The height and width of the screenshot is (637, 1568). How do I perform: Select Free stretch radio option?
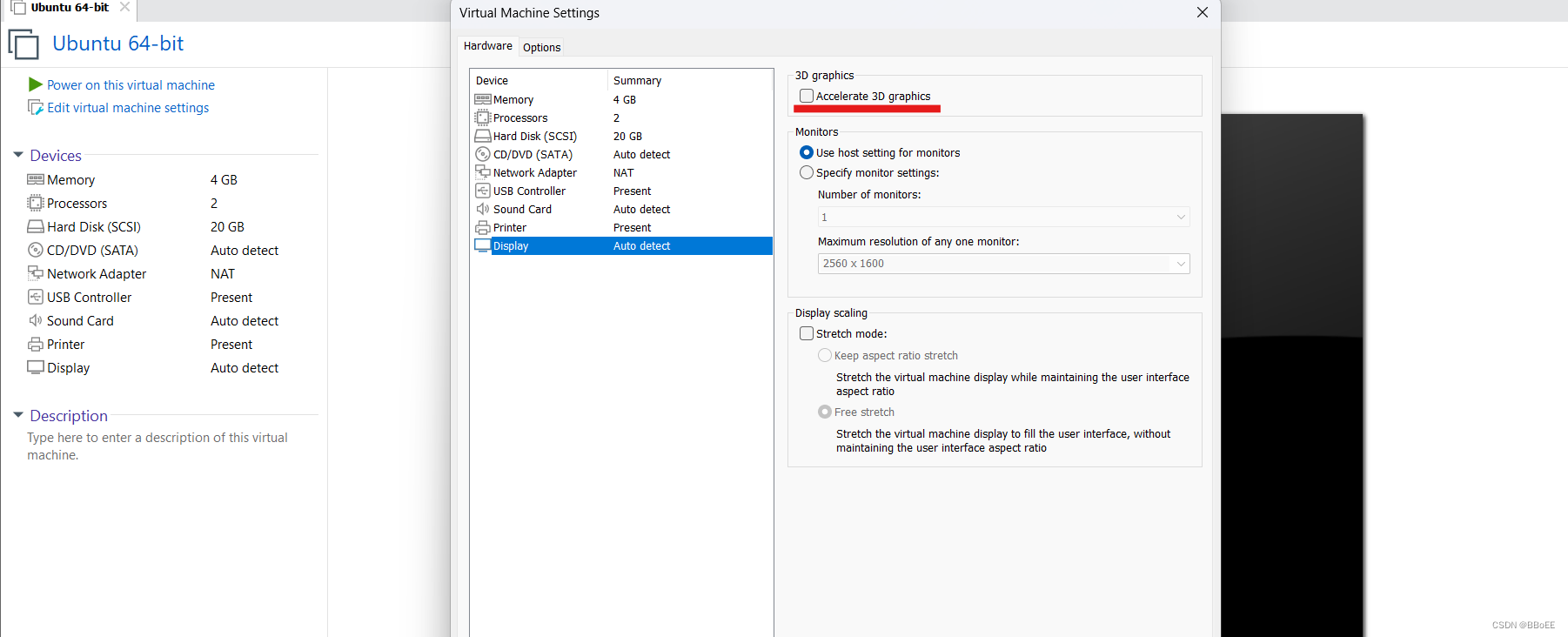tap(825, 412)
